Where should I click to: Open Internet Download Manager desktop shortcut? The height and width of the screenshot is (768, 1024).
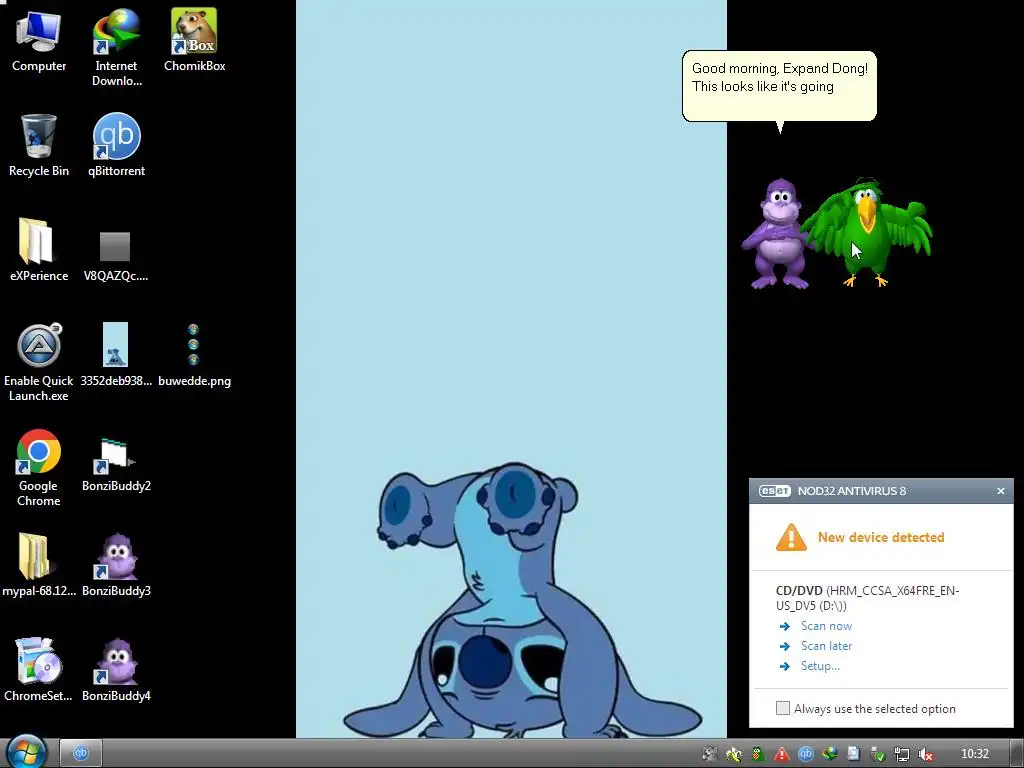point(116,47)
